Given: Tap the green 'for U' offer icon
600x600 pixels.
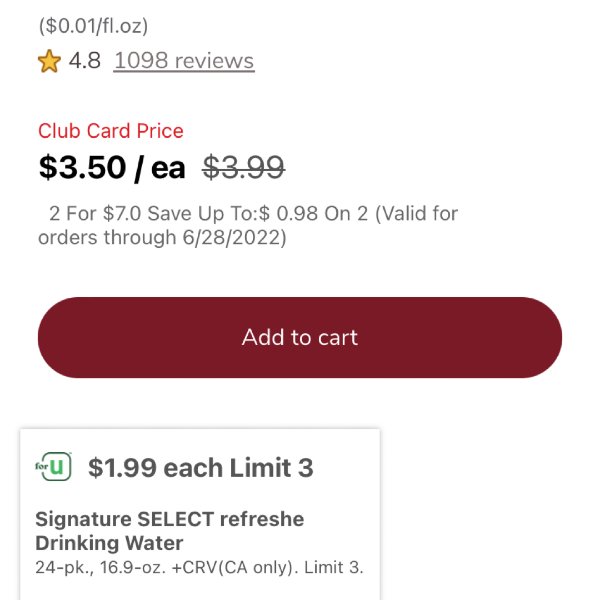Looking at the screenshot, I should (x=53, y=466).
